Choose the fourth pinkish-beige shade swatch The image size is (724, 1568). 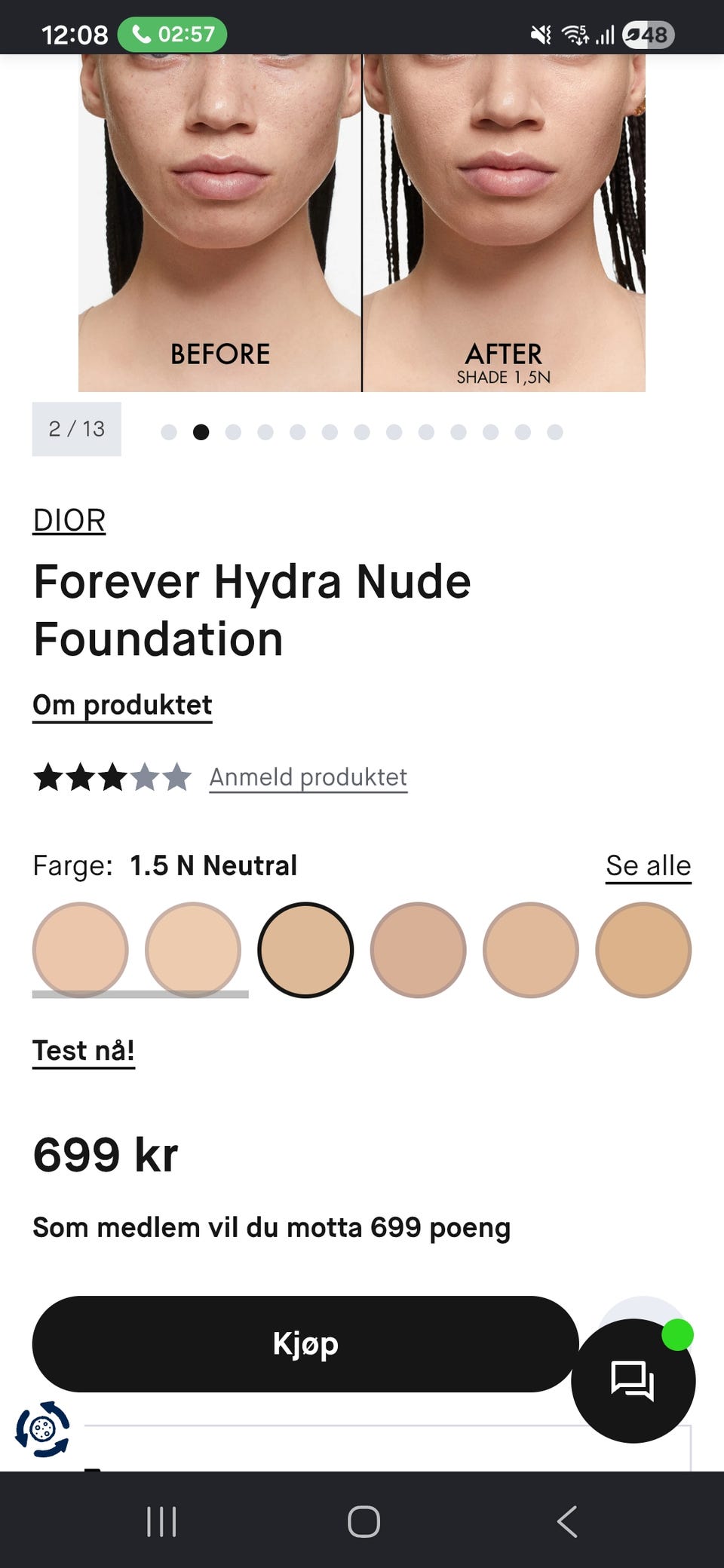pos(418,950)
